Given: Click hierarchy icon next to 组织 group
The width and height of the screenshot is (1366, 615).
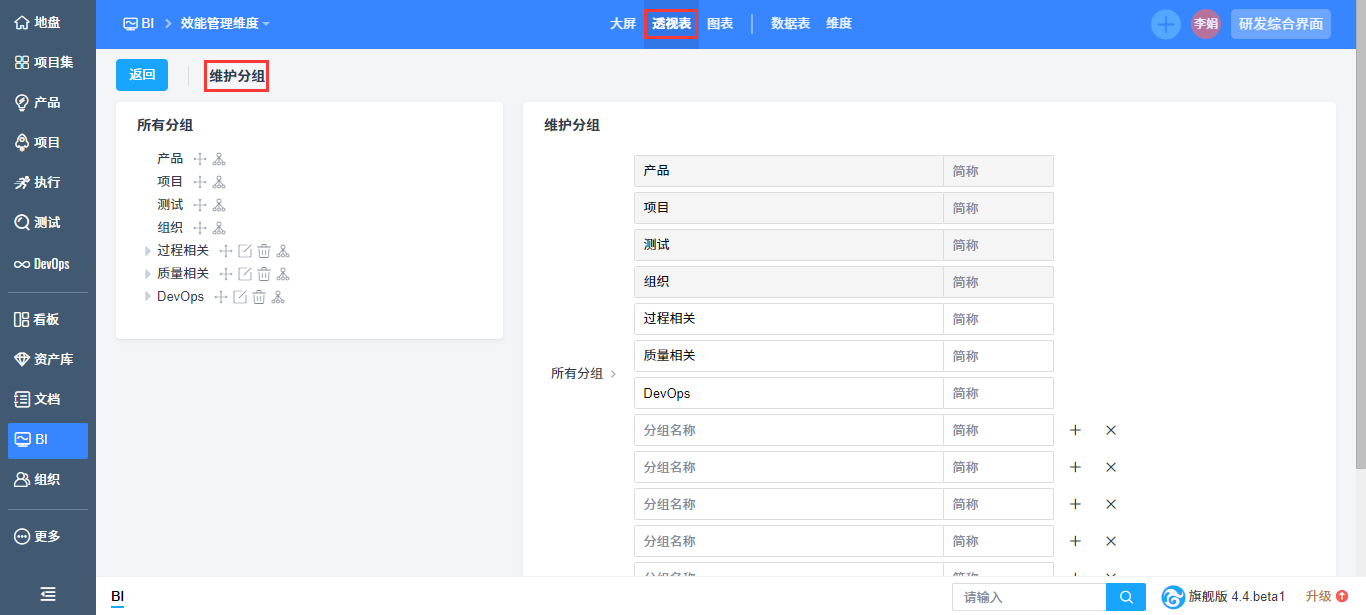Looking at the screenshot, I should [219, 228].
